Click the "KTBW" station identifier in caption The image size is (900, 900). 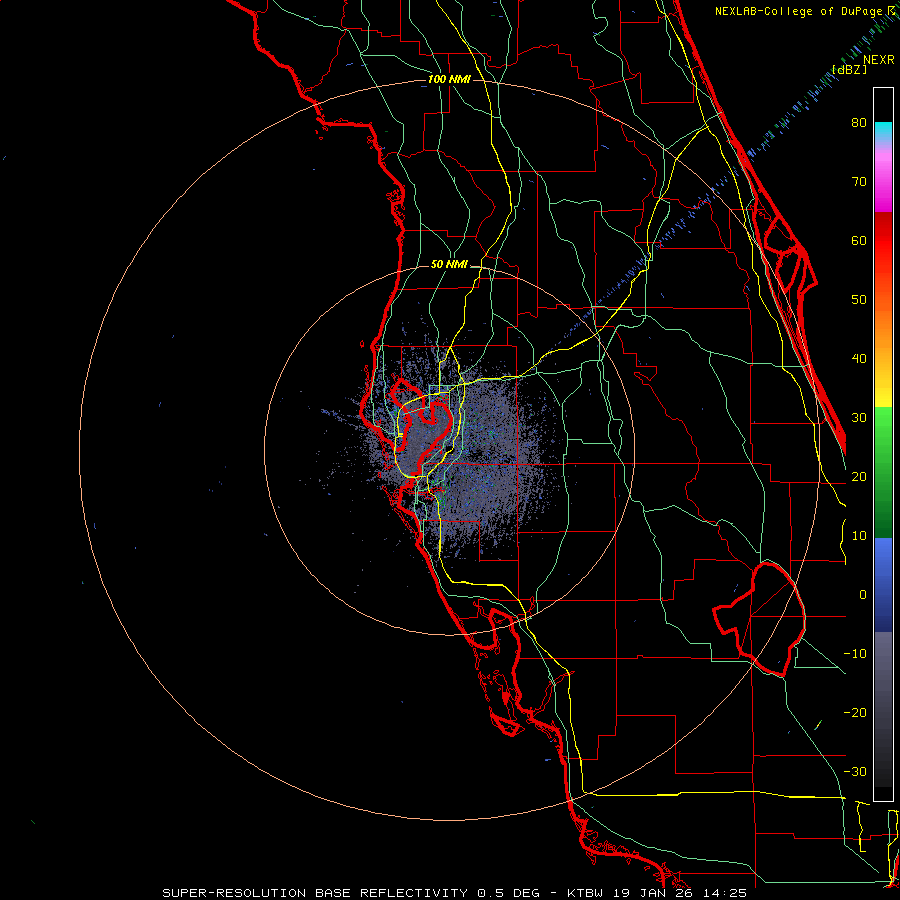(x=587, y=893)
